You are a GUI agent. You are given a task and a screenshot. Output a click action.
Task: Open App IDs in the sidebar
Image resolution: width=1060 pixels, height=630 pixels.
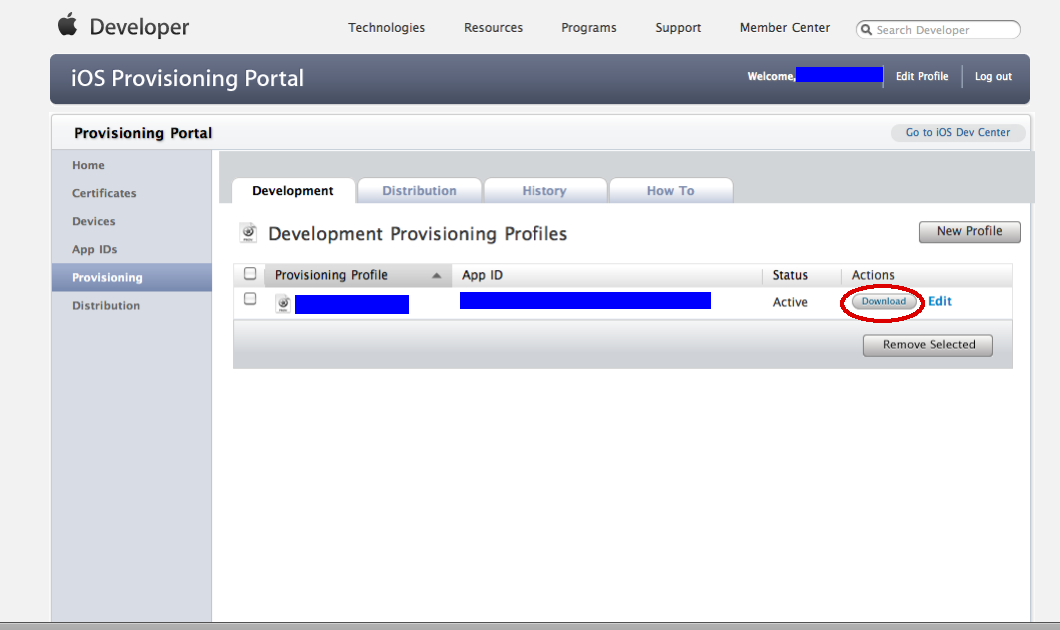coord(95,249)
